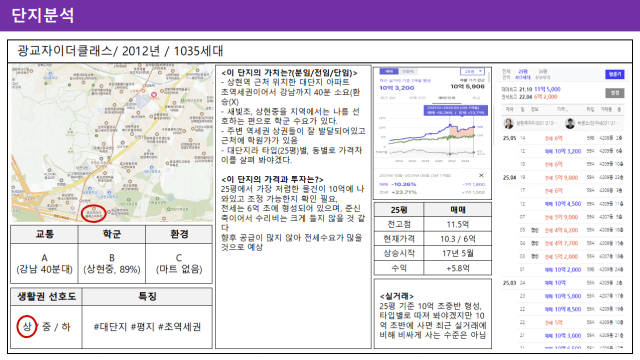Select the 매매 tab in the chart panel
This screenshot has height=360, width=640.
click(x=389, y=71)
